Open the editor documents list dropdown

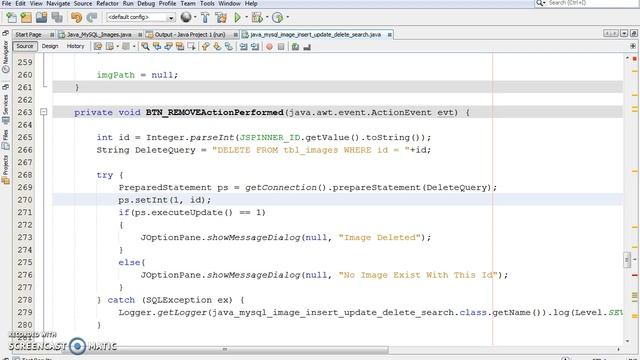[x=624, y=33]
